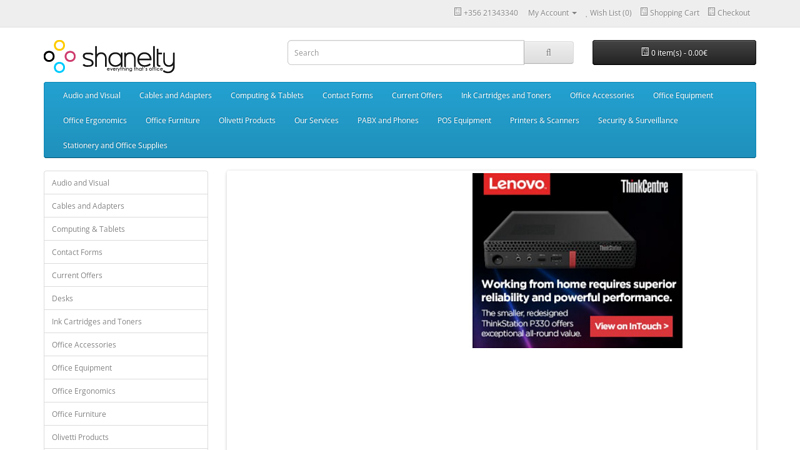The height and width of the screenshot is (450, 800).
Task: Select Computing & Tablets in sidebar list
Action: coord(126,229)
